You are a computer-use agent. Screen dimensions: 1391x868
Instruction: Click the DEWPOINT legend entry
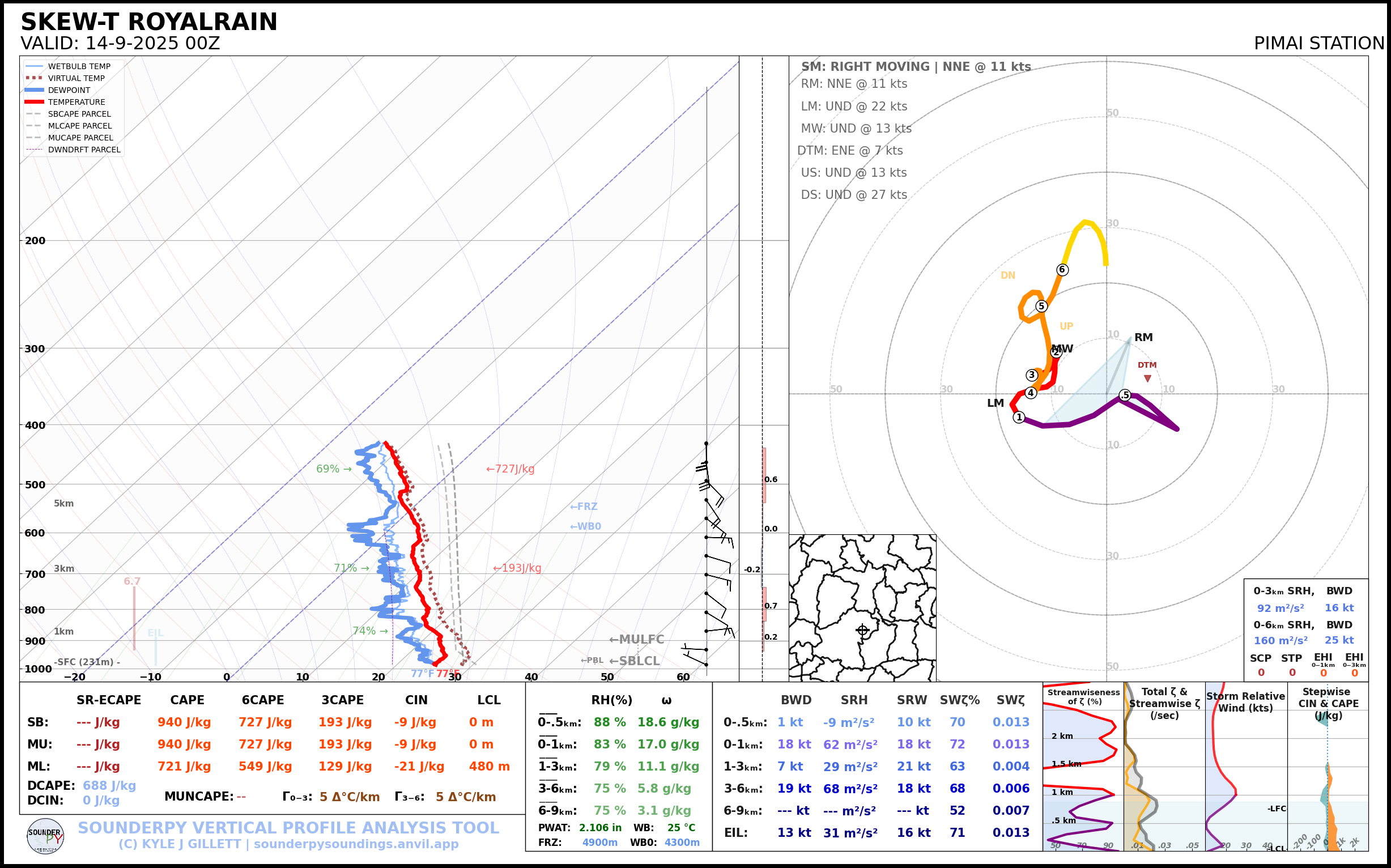(69, 90)
